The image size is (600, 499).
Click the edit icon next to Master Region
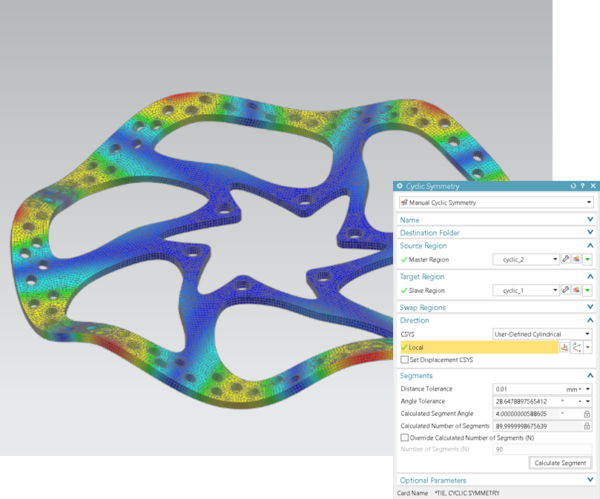pos(566,260)
